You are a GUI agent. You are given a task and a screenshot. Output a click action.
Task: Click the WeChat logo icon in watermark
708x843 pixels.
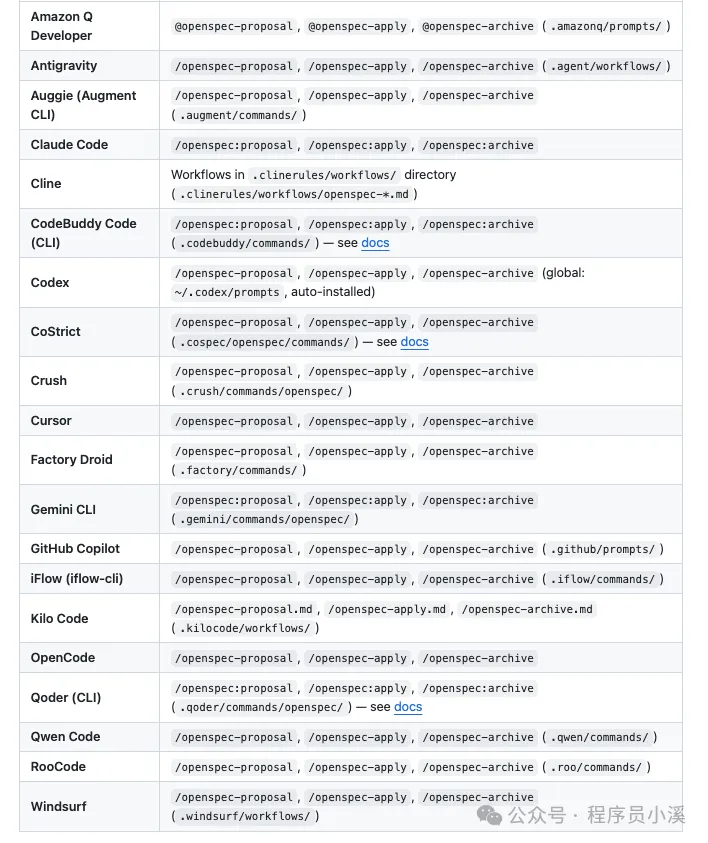click(489, 815)
